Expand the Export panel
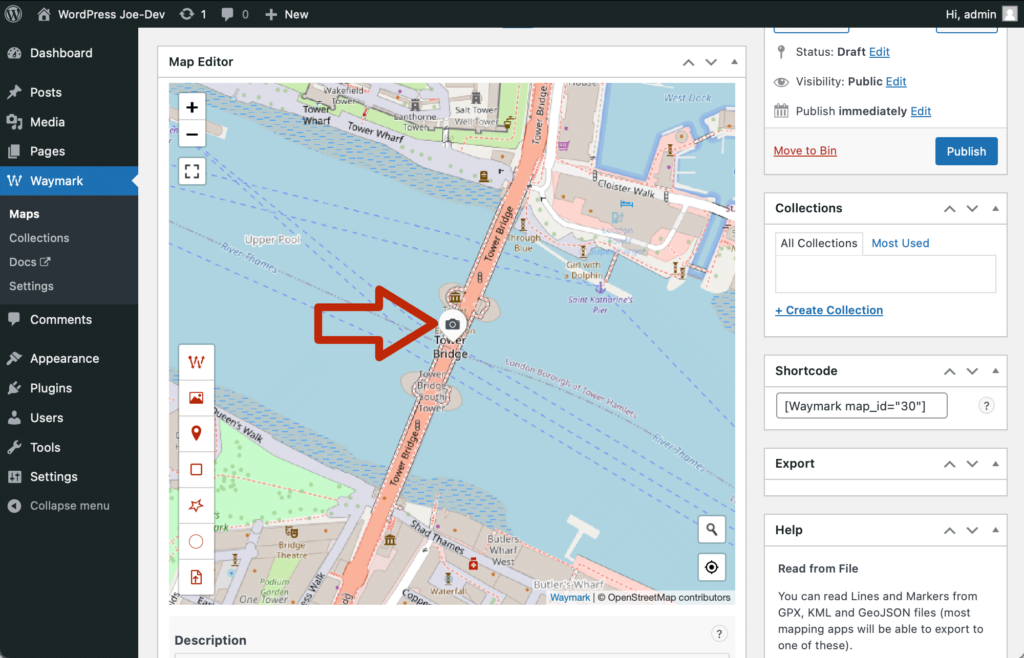The image size is (1024, 658). [x=995, y=464]
